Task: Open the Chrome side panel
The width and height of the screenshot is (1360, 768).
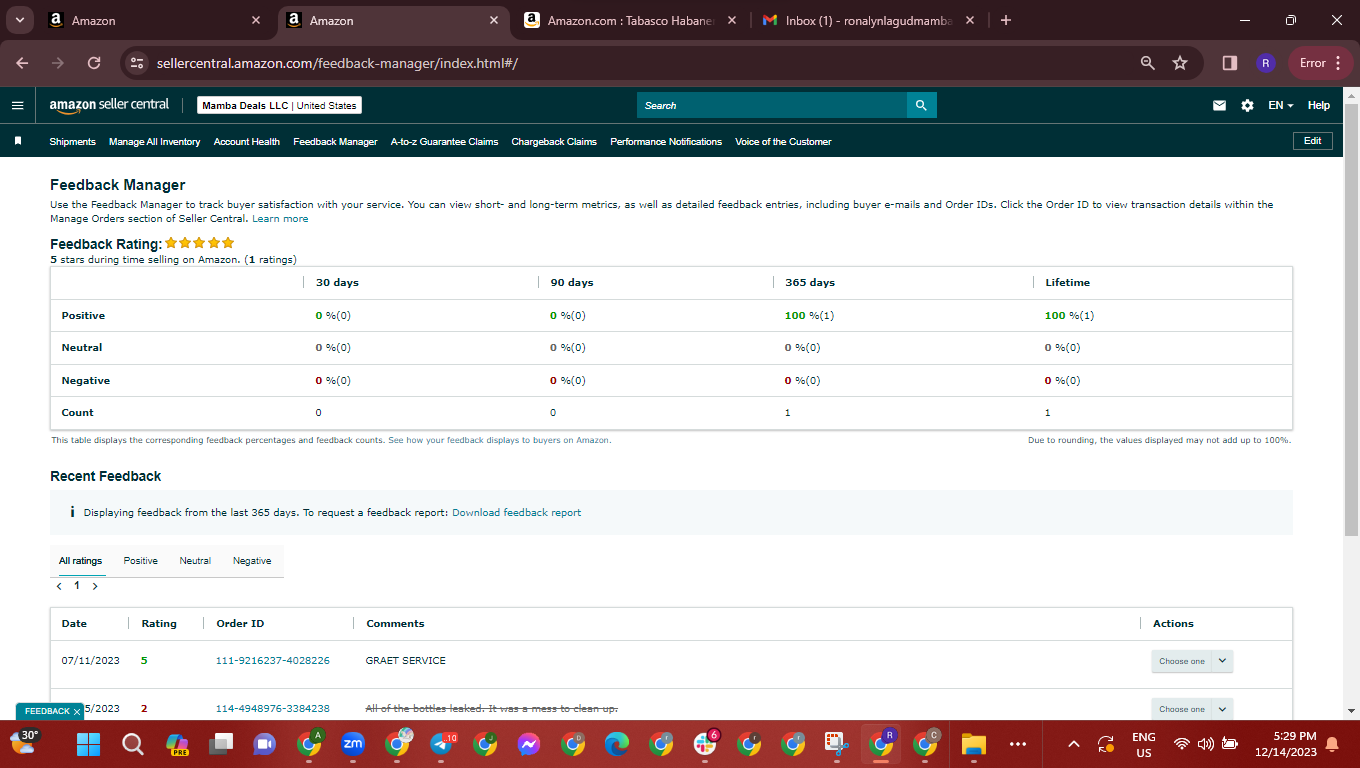Action: coord(1230,63)
